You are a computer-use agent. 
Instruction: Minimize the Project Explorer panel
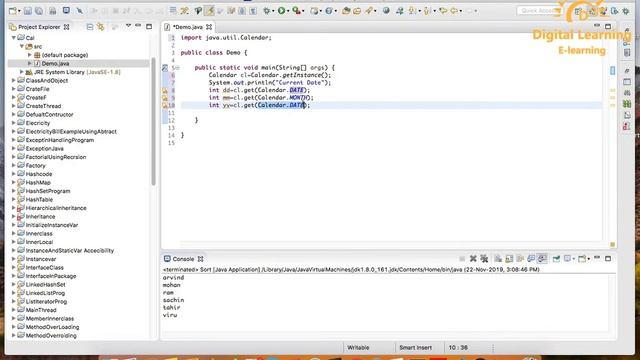click(138, 26)
